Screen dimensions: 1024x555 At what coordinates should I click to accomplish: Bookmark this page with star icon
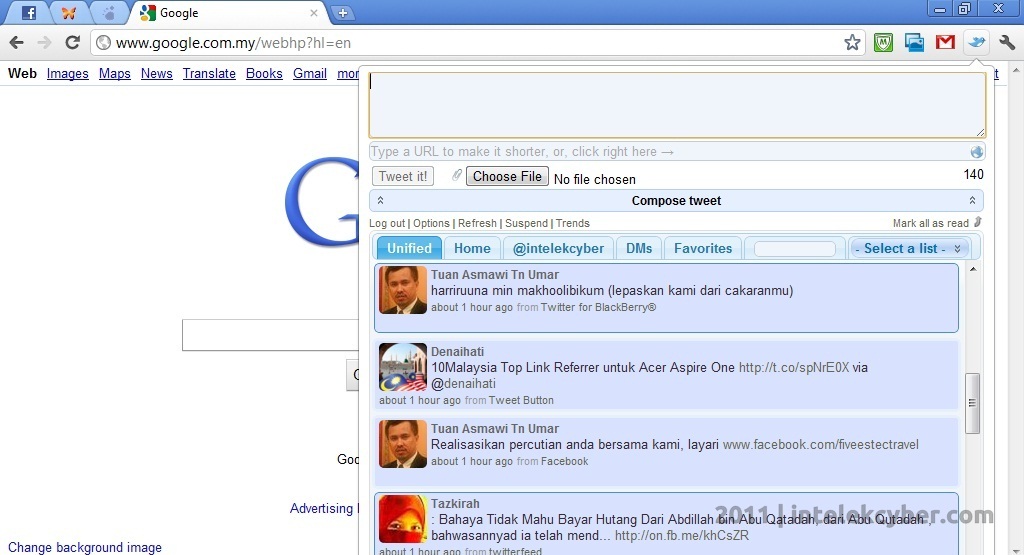852,43
